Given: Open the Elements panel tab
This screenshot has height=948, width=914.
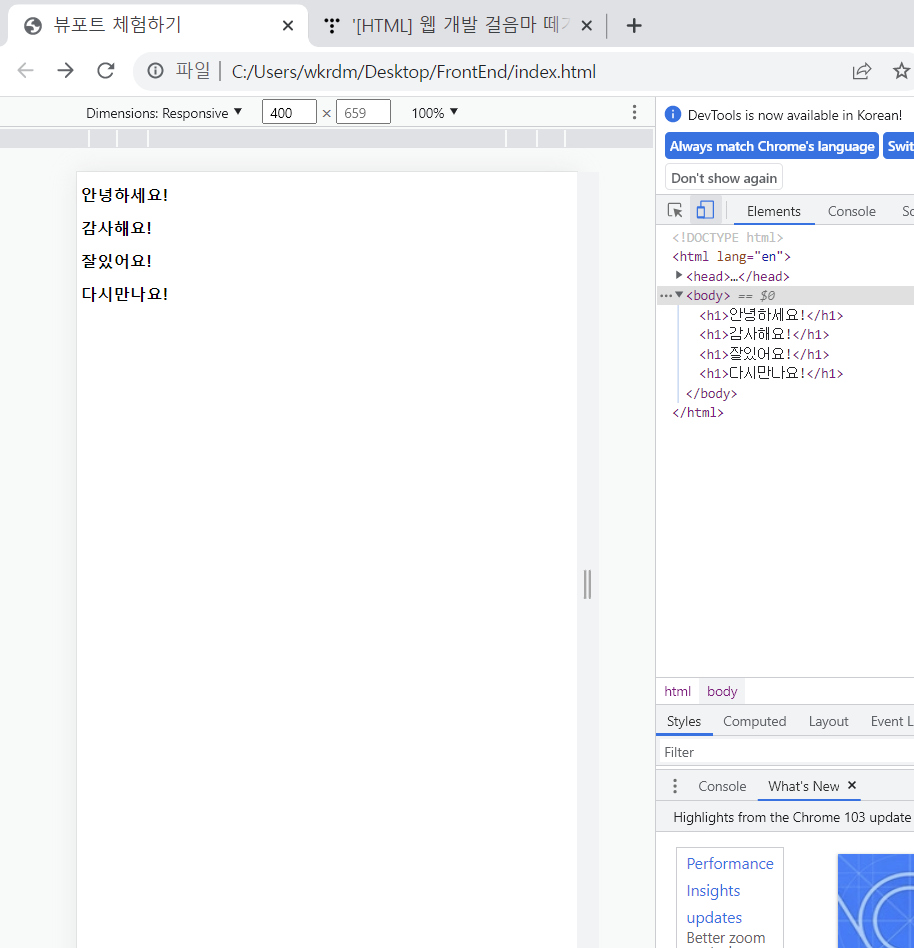Looking at the screenshot, I should tap(773, 211).
